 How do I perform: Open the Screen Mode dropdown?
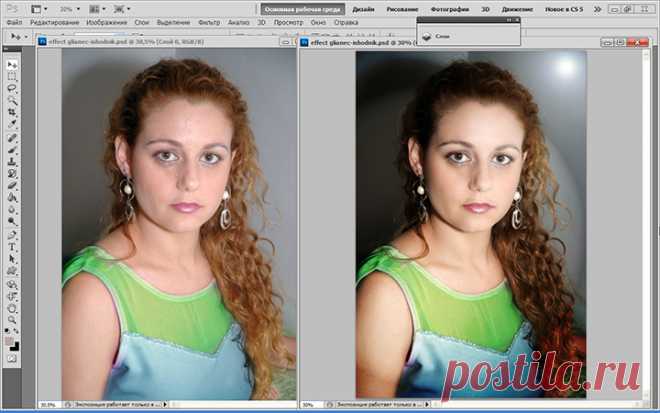(x=124, y=8)
